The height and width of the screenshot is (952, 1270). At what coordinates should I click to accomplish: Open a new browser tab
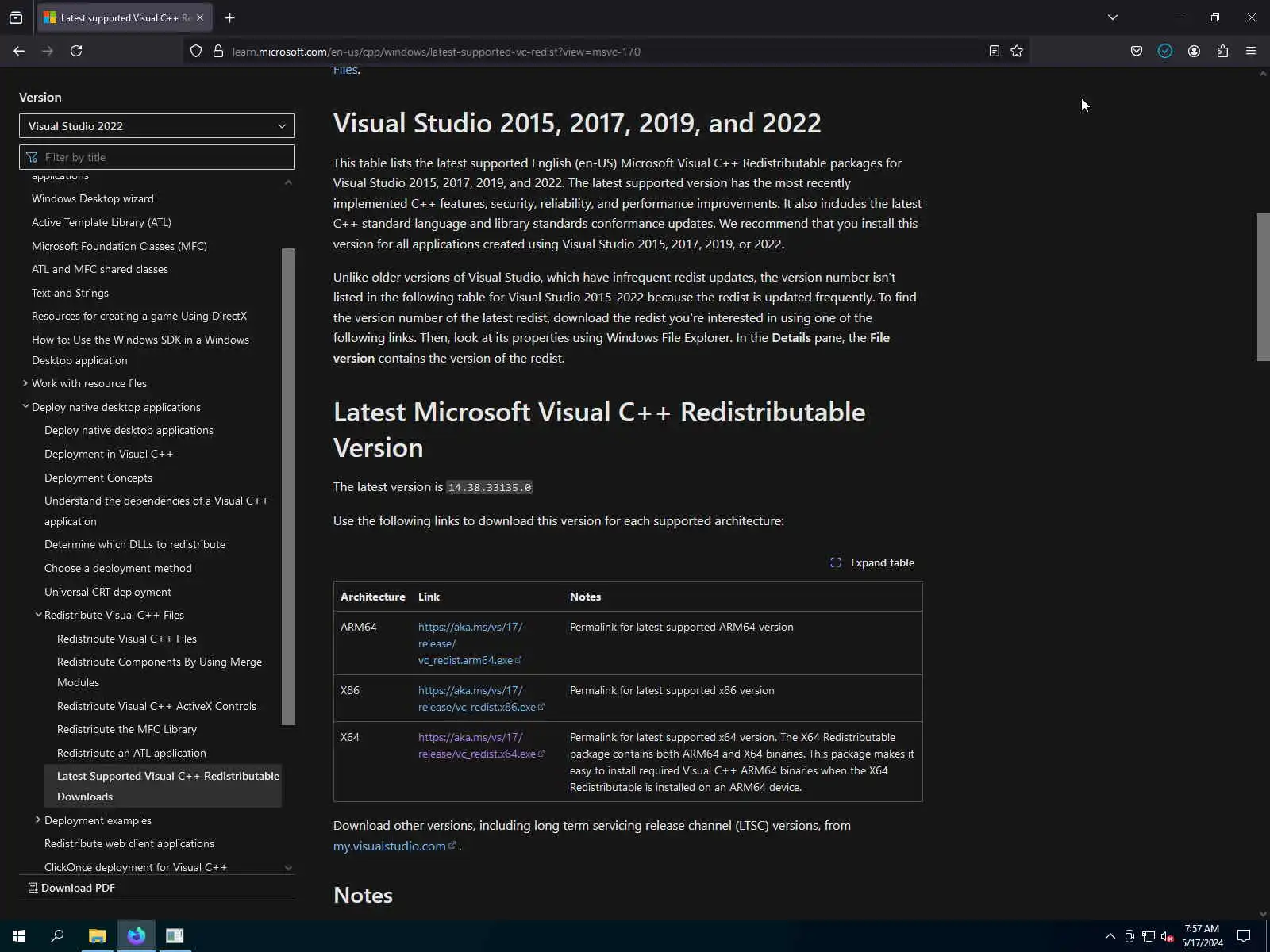229,17
